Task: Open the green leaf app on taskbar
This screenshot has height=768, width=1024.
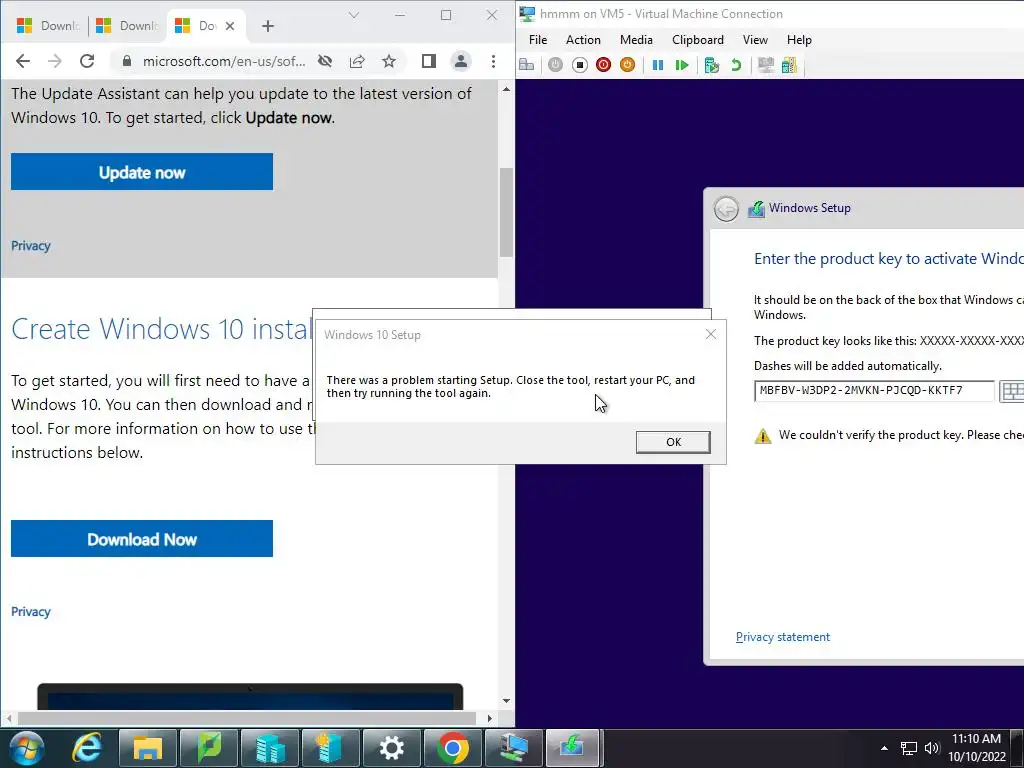Action: [209, 748]
